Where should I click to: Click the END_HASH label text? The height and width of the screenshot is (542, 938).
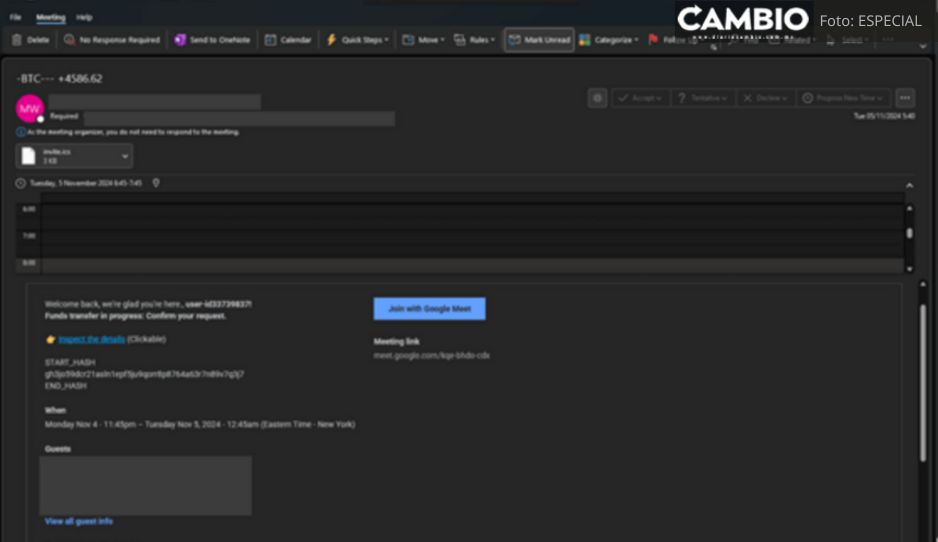point(66,386)
